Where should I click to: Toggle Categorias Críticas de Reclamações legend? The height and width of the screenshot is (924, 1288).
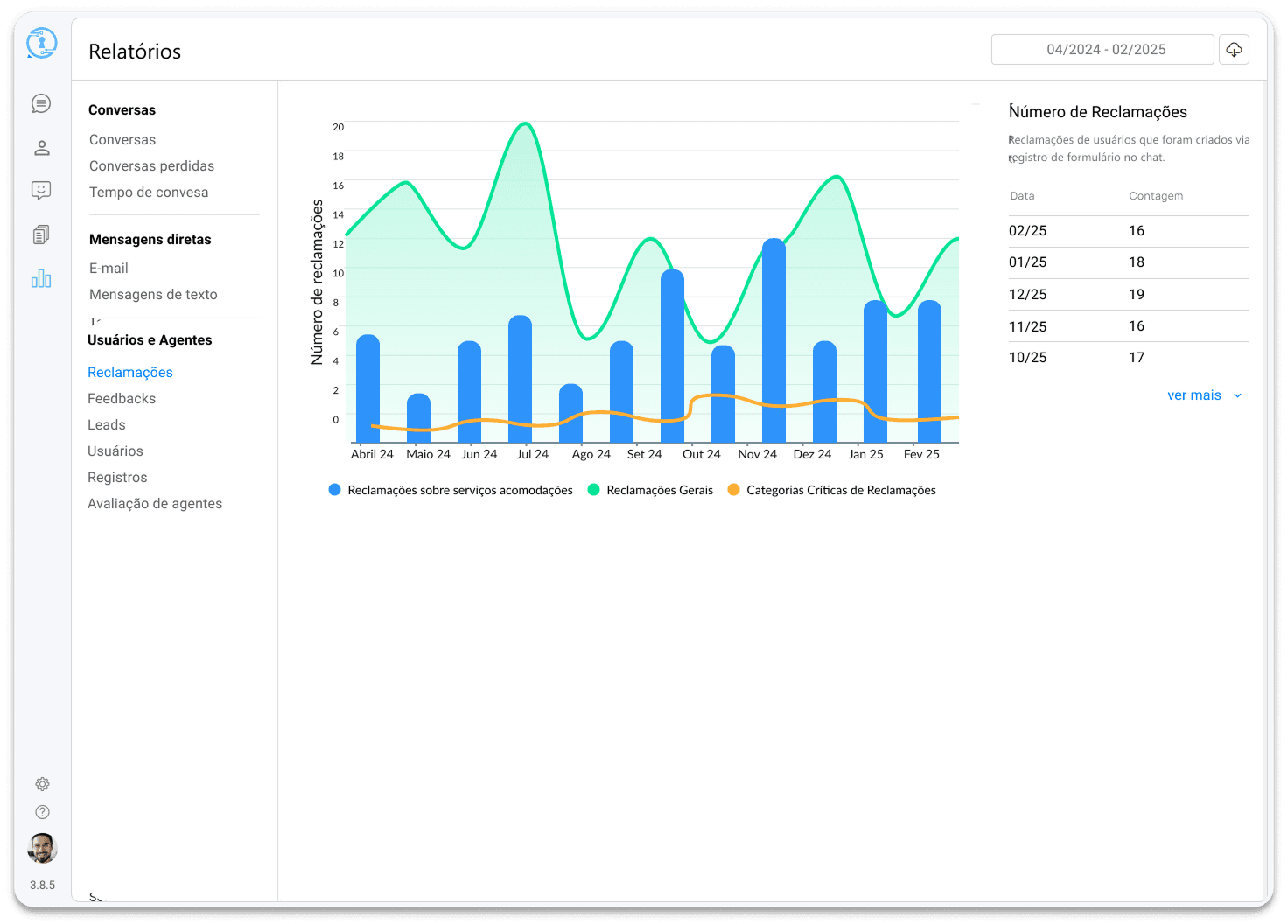pyautogui.click(x=831, y=490)
